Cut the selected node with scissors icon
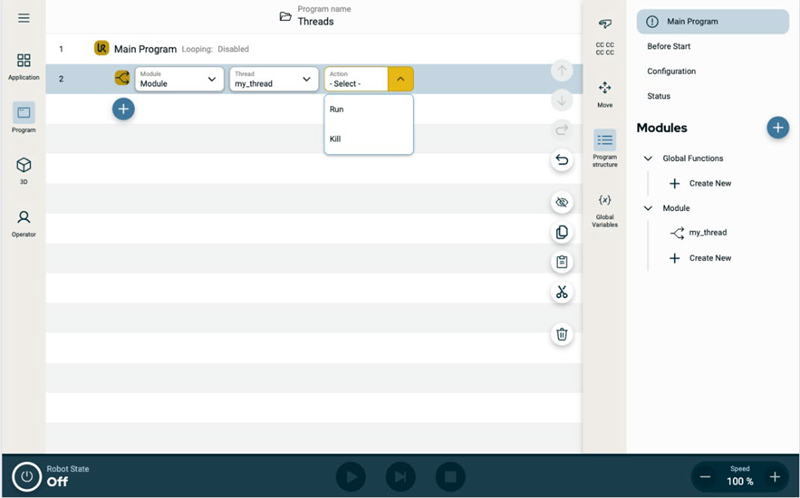 click(562, 292)
